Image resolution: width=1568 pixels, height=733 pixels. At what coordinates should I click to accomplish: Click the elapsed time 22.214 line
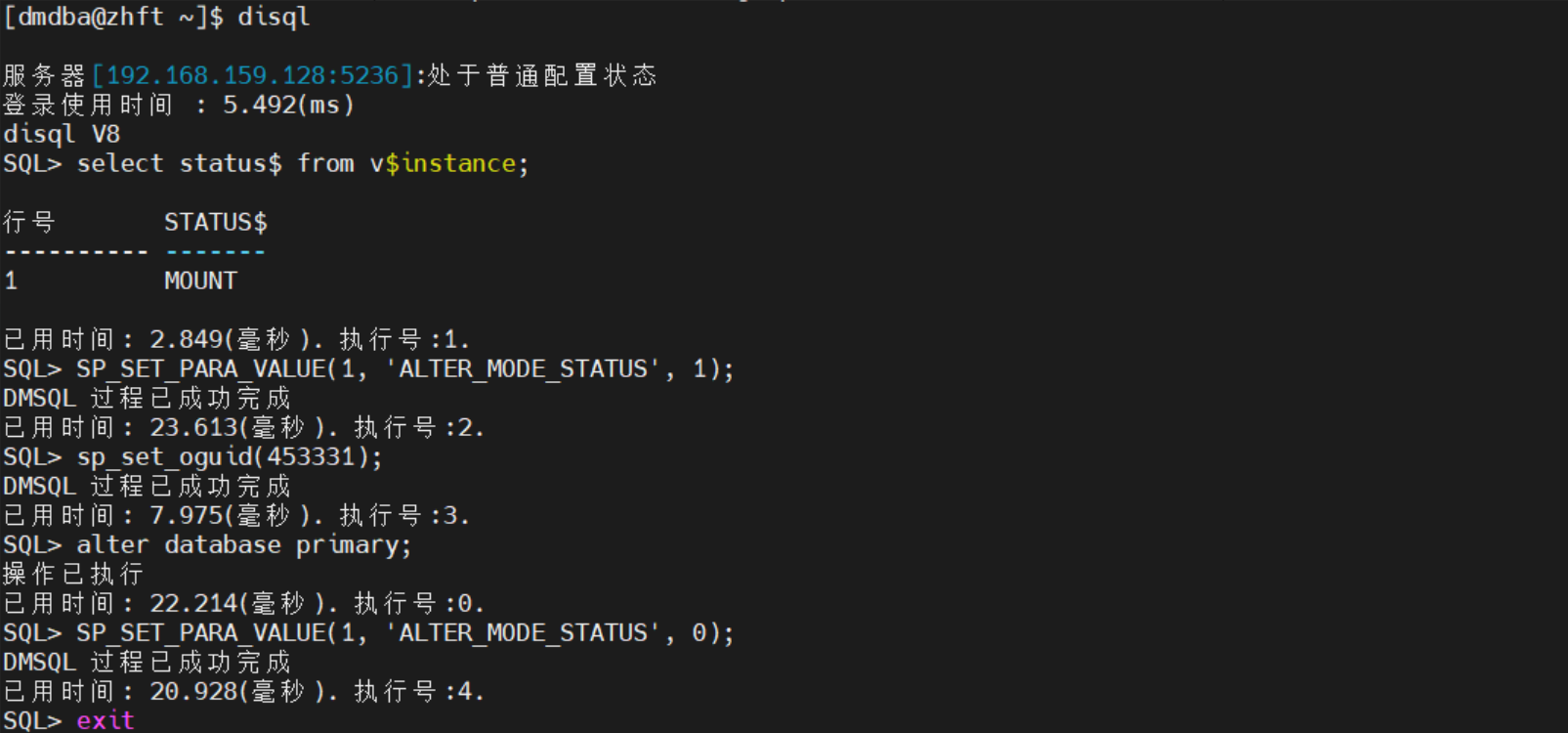244,603
